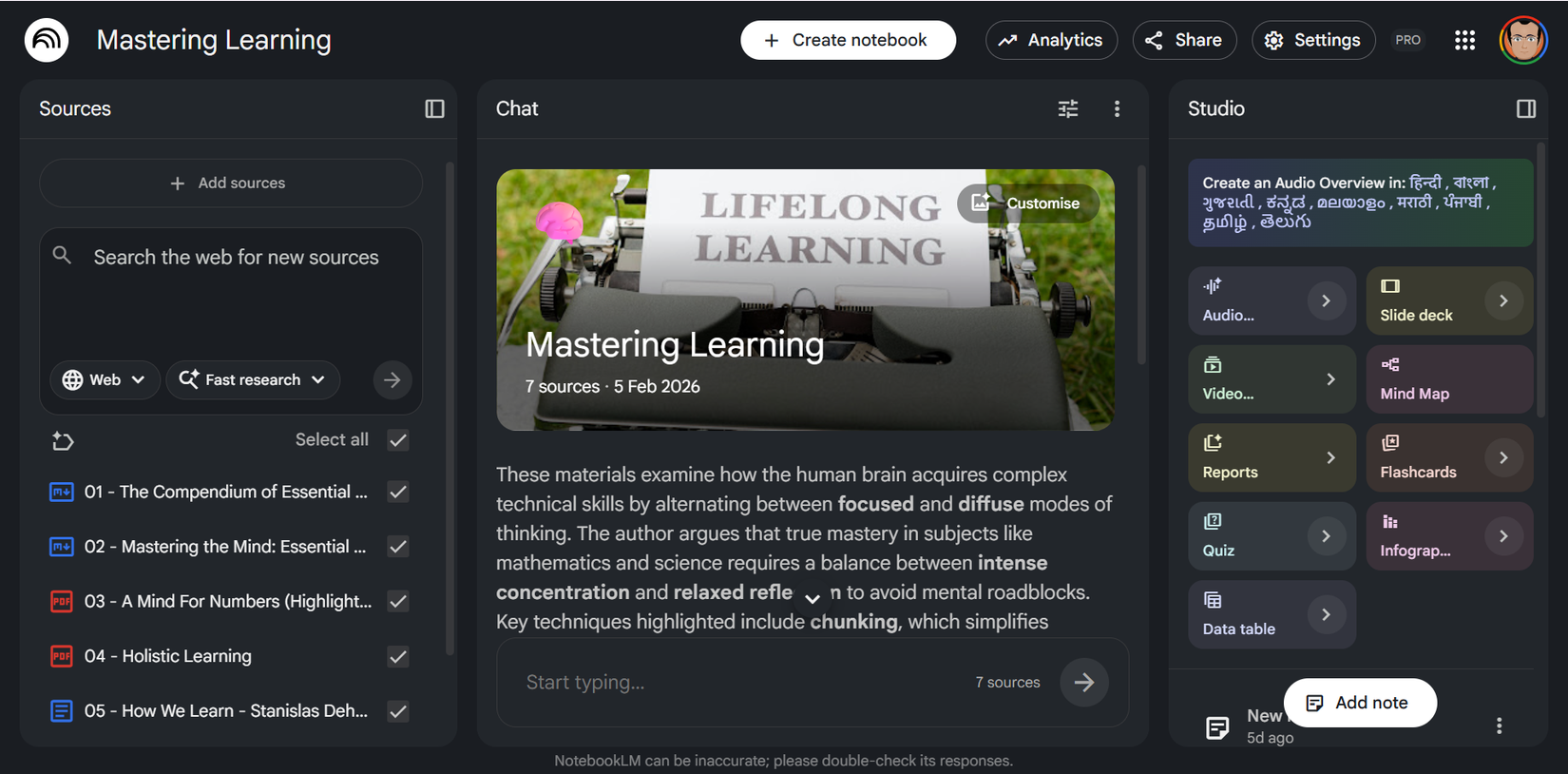Screen dimensions: 1568x774
Task: Open Chat three-dot options menu
Action: point(1117,108)
